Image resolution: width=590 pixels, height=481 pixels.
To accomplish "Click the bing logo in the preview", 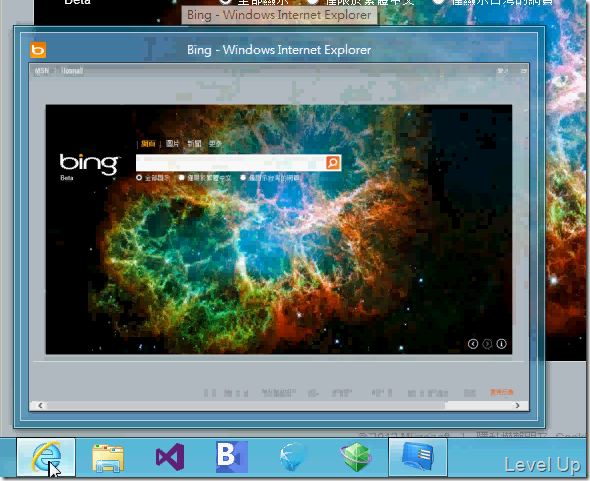I will click(x=90, y=163).
